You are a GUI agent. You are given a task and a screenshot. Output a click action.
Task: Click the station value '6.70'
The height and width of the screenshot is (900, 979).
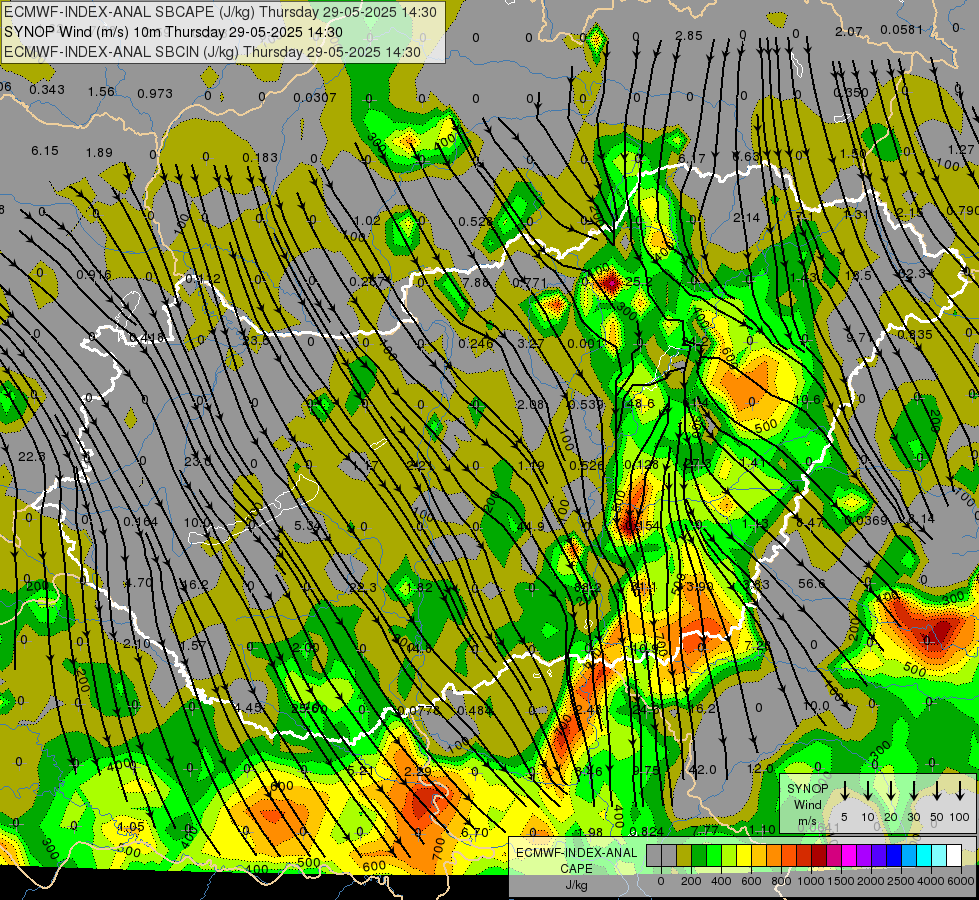[x=475, y=833]
